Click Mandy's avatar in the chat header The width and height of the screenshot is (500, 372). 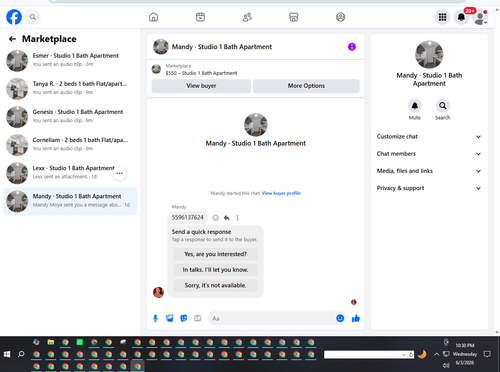click(x=161, y=47)
